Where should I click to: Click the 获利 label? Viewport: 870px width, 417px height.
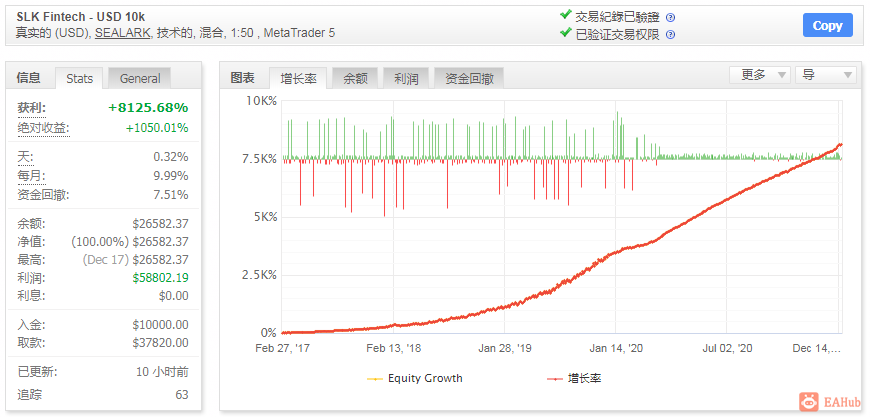[x=32, y=108]
